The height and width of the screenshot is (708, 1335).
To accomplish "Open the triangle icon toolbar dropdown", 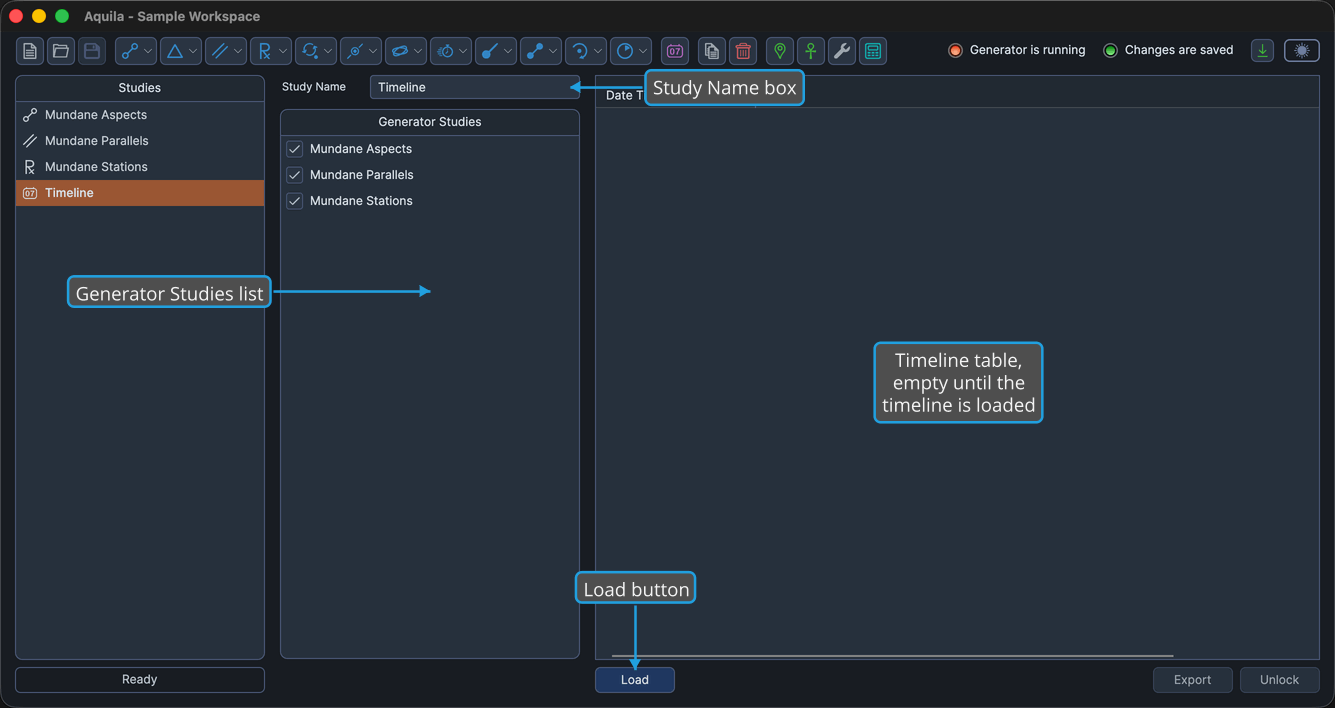I will (x=181, y=51).
